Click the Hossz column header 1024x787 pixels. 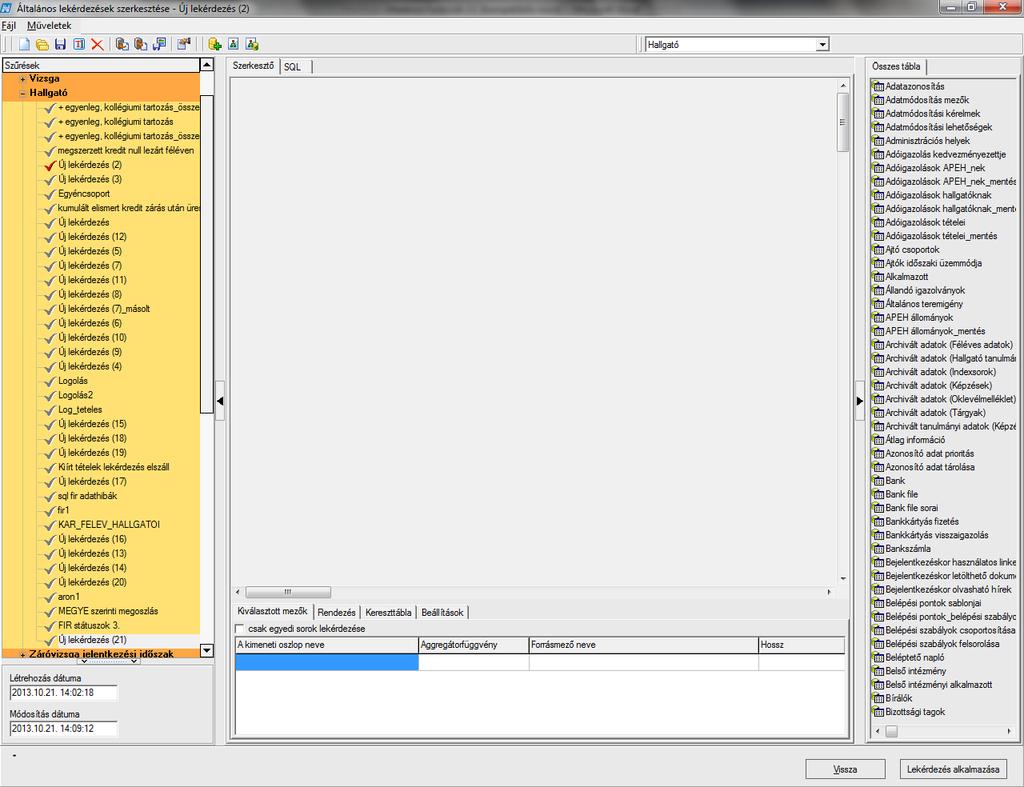point(801,645)
